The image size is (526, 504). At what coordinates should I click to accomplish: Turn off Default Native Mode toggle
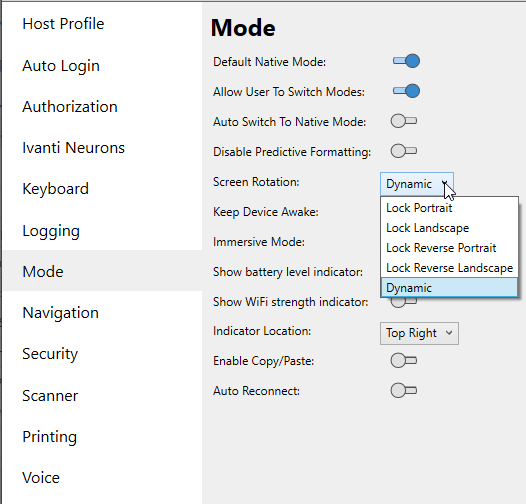point(406,61)
